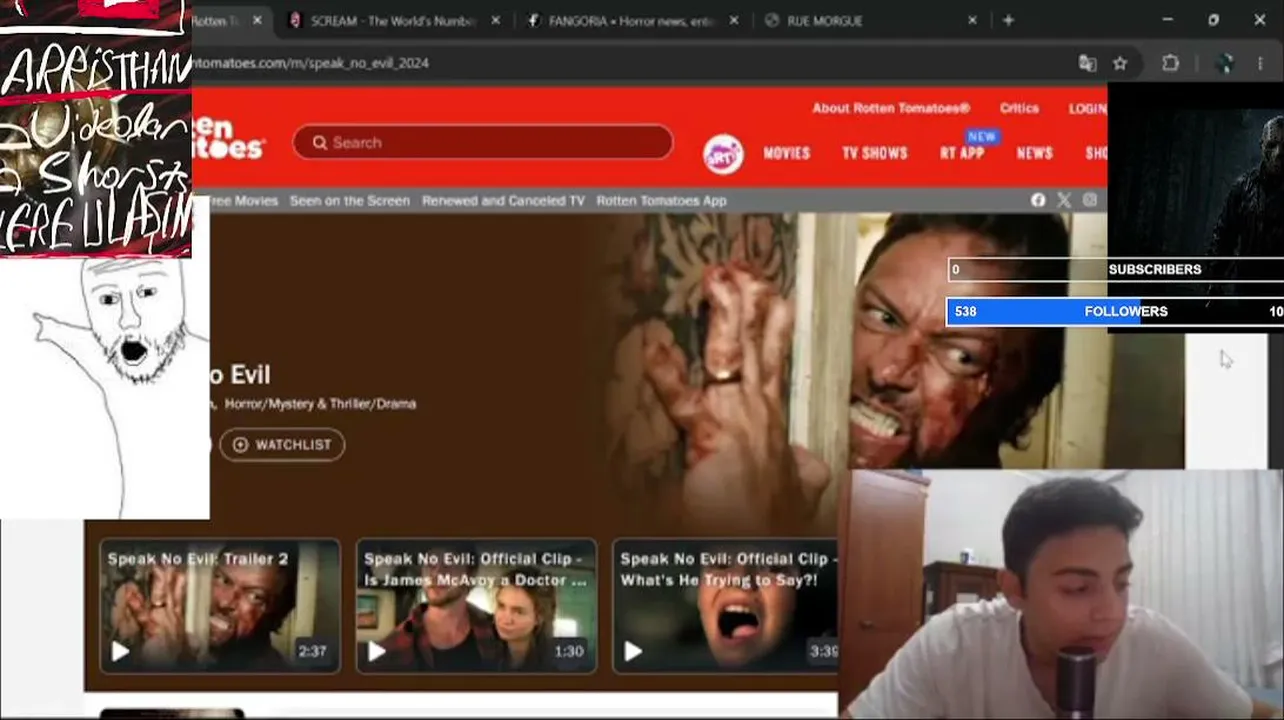Click the Horror/Mystery & Thriller/Drama genre text
The height and width of the screenshot is (720, 1284).
coord(320,404)
